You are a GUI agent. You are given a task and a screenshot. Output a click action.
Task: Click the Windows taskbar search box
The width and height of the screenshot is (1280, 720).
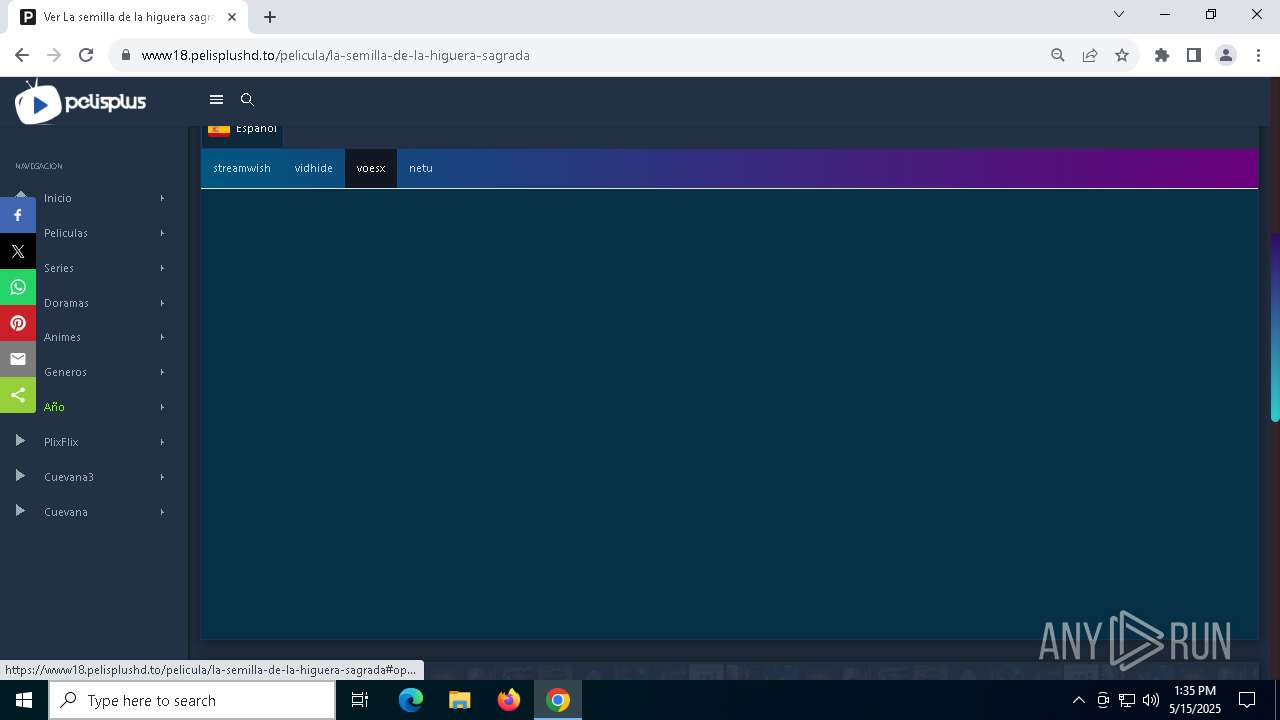pos(192,700)
